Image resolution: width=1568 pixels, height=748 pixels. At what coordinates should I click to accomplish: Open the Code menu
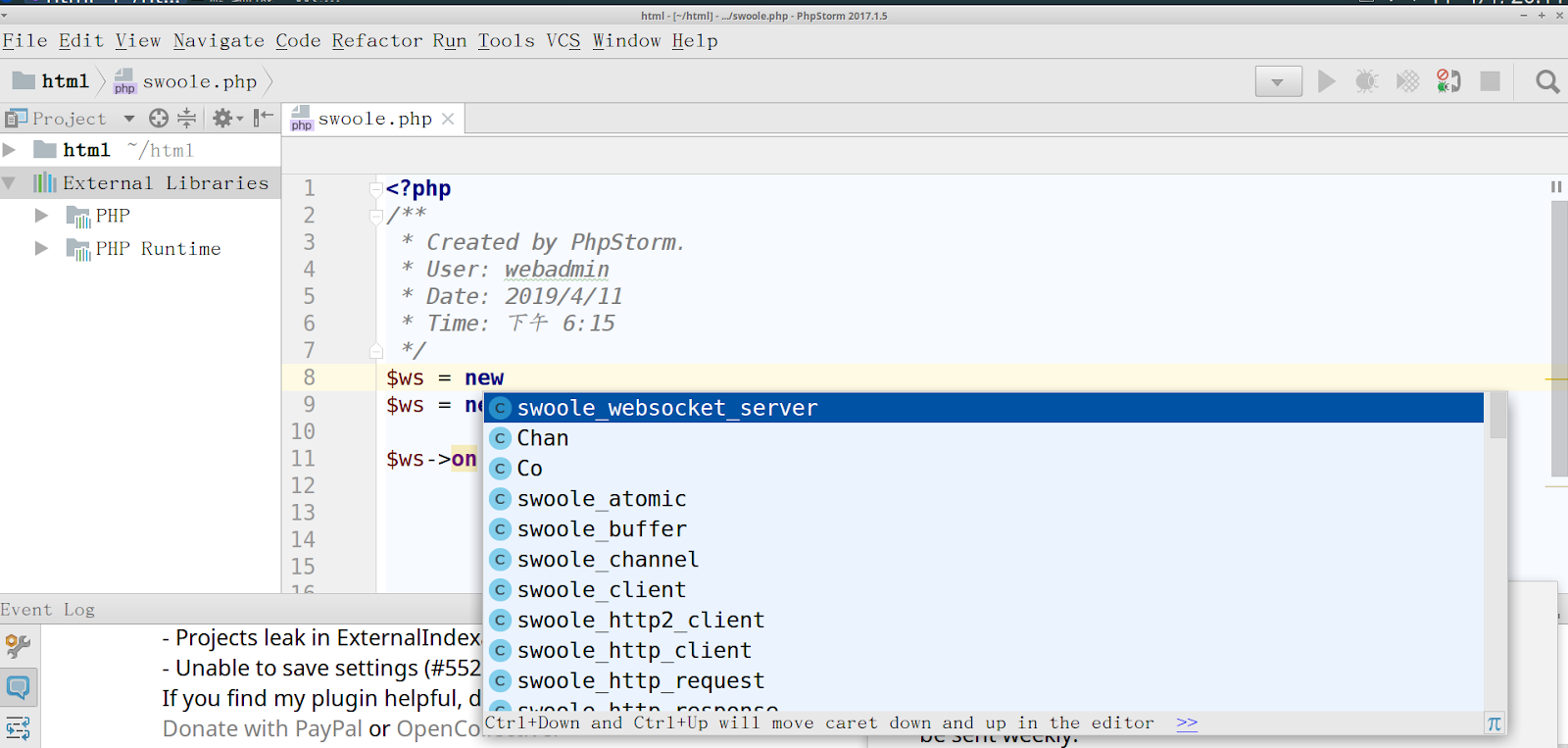298,41
